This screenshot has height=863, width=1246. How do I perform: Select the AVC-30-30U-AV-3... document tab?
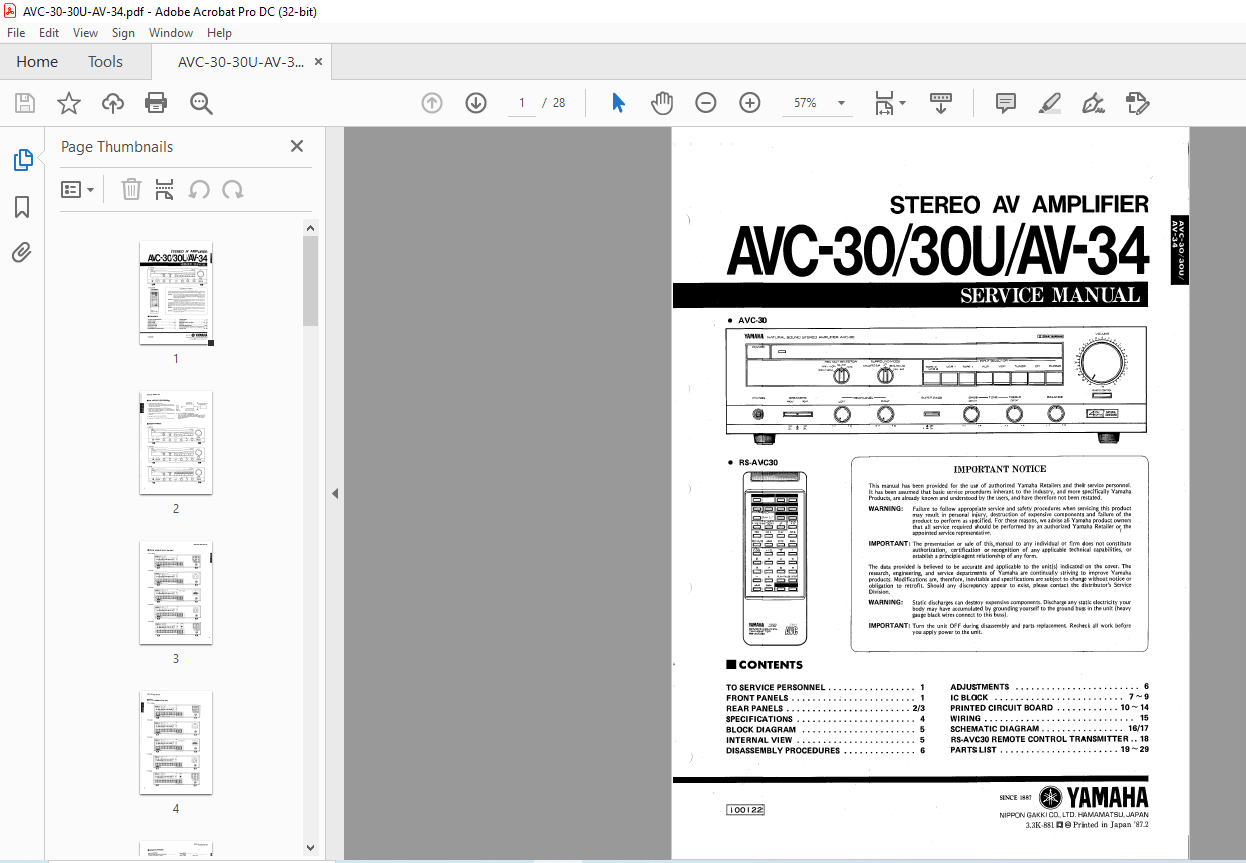(241, 62)
